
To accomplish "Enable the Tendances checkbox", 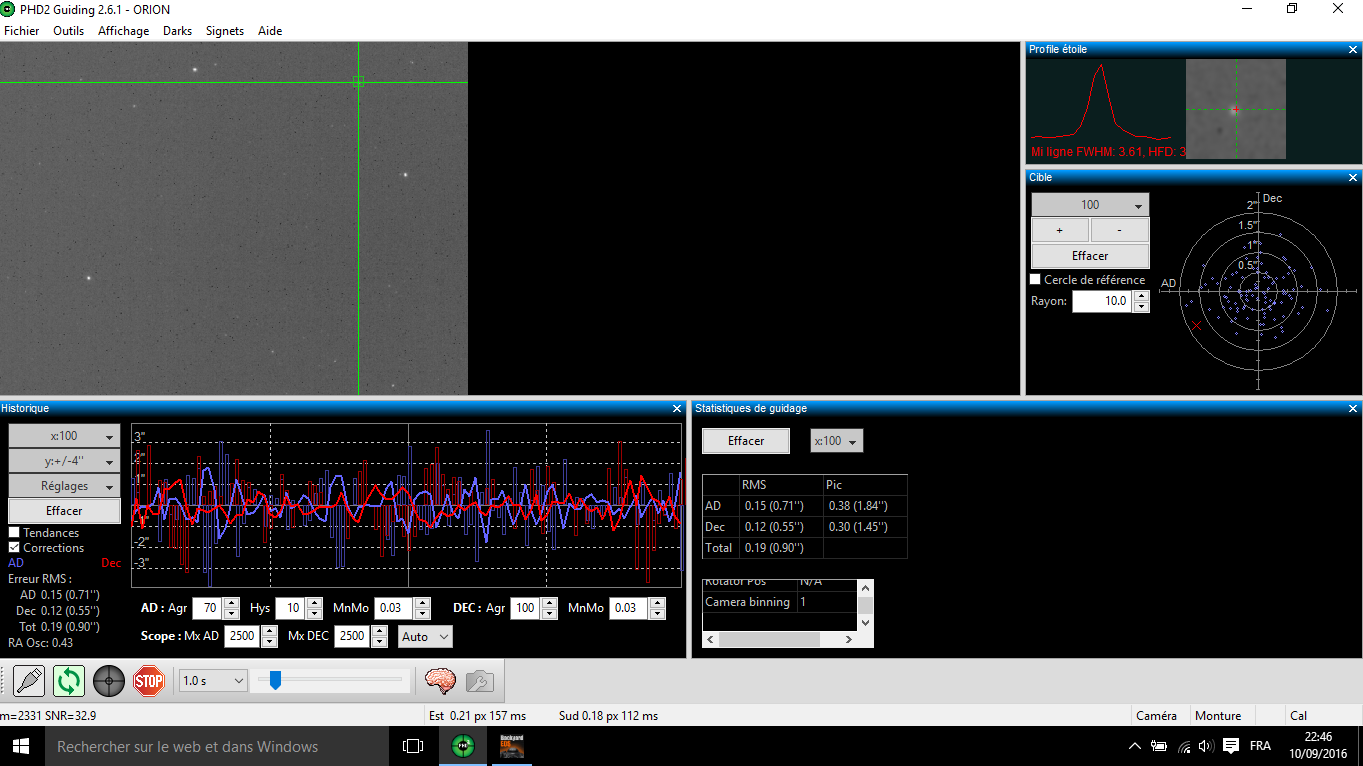I will click(15, 533).
